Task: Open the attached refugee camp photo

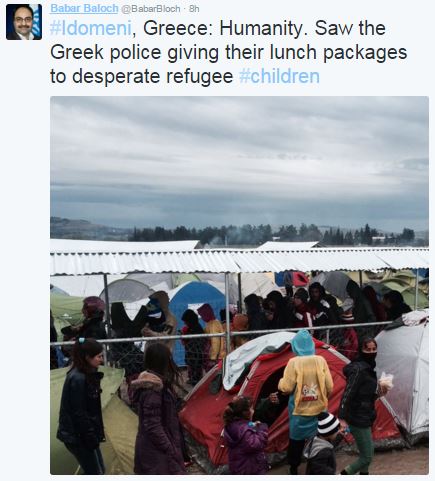Action: click(x=239, y=285)
